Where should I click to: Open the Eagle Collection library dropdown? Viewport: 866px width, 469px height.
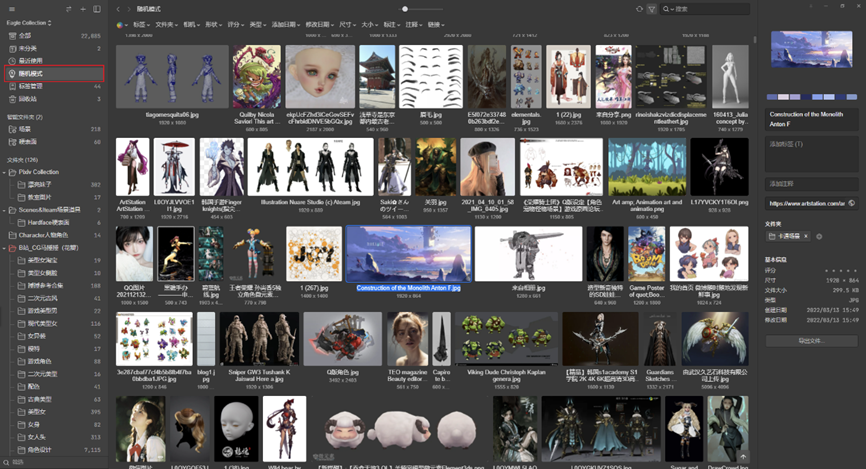pos(29,23)
